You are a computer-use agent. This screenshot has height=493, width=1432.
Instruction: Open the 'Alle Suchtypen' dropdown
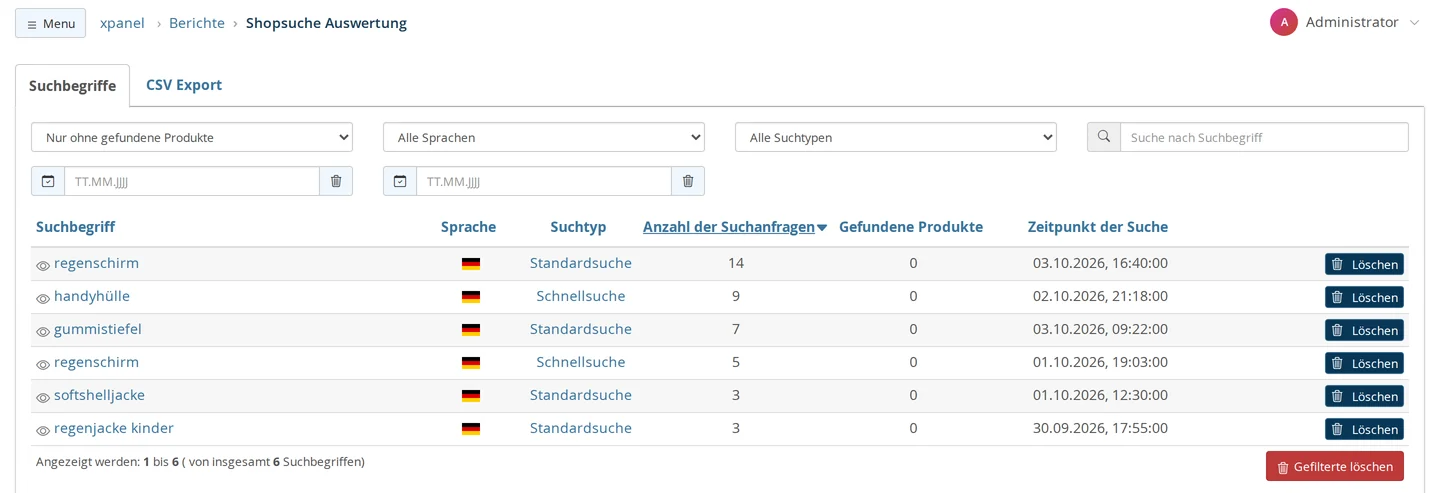pos(896,137)
